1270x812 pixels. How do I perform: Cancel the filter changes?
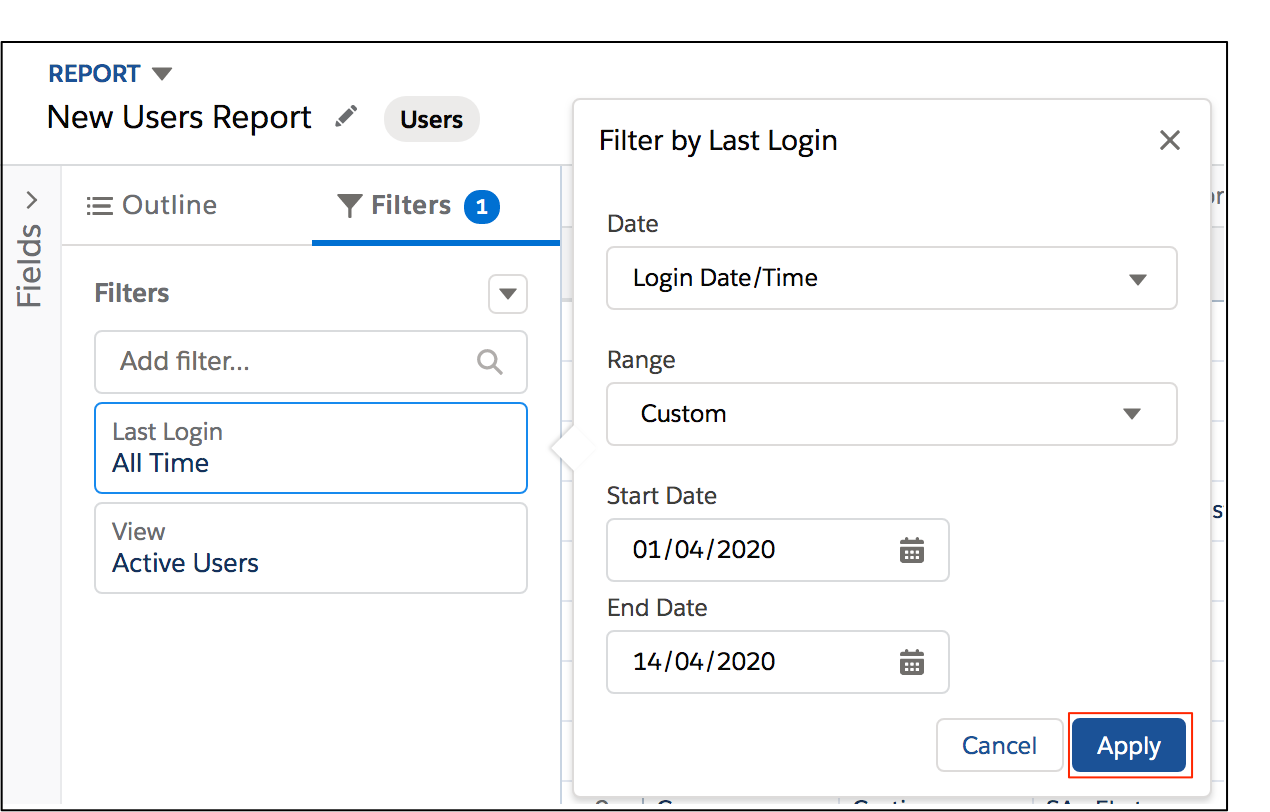click(x=999, y=746)
